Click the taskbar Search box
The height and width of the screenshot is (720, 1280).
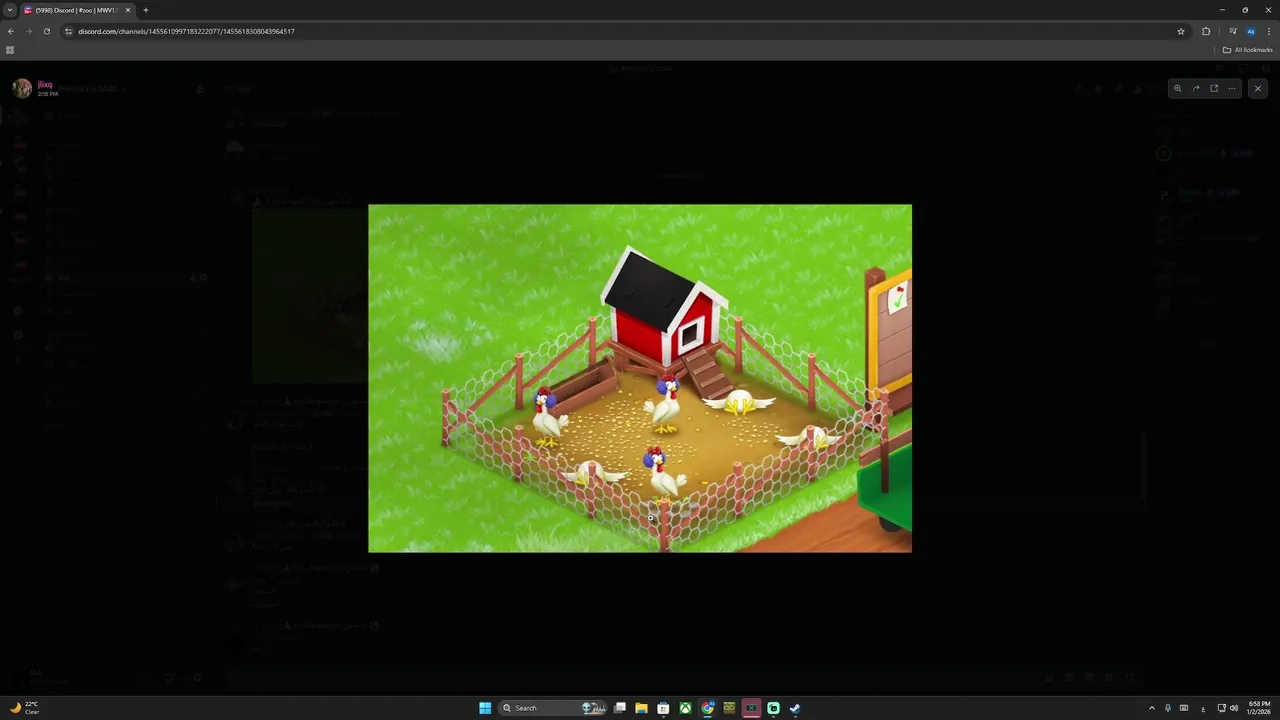(553, 708)
